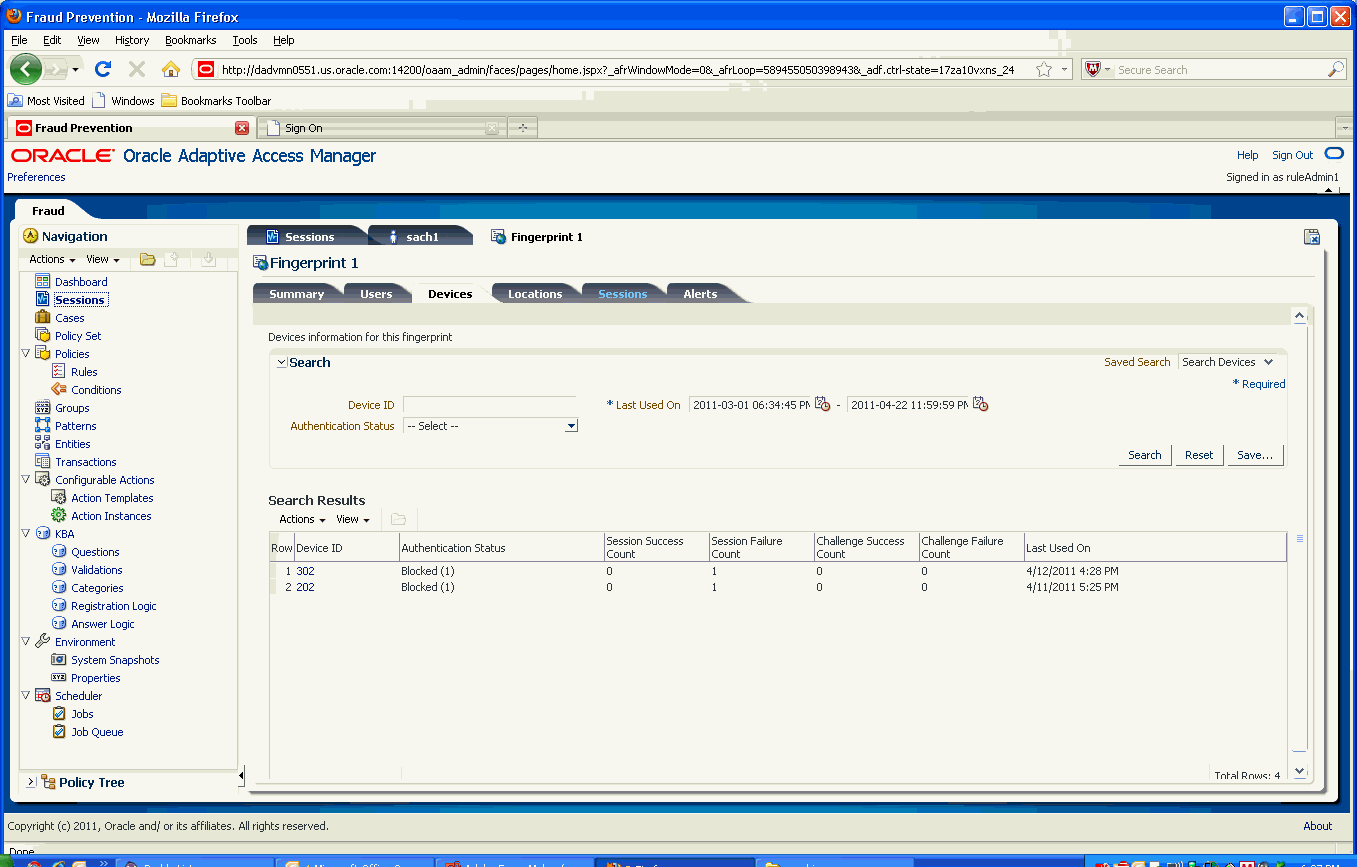
Task: Click the browser Reload page icon
Action: 103,69
